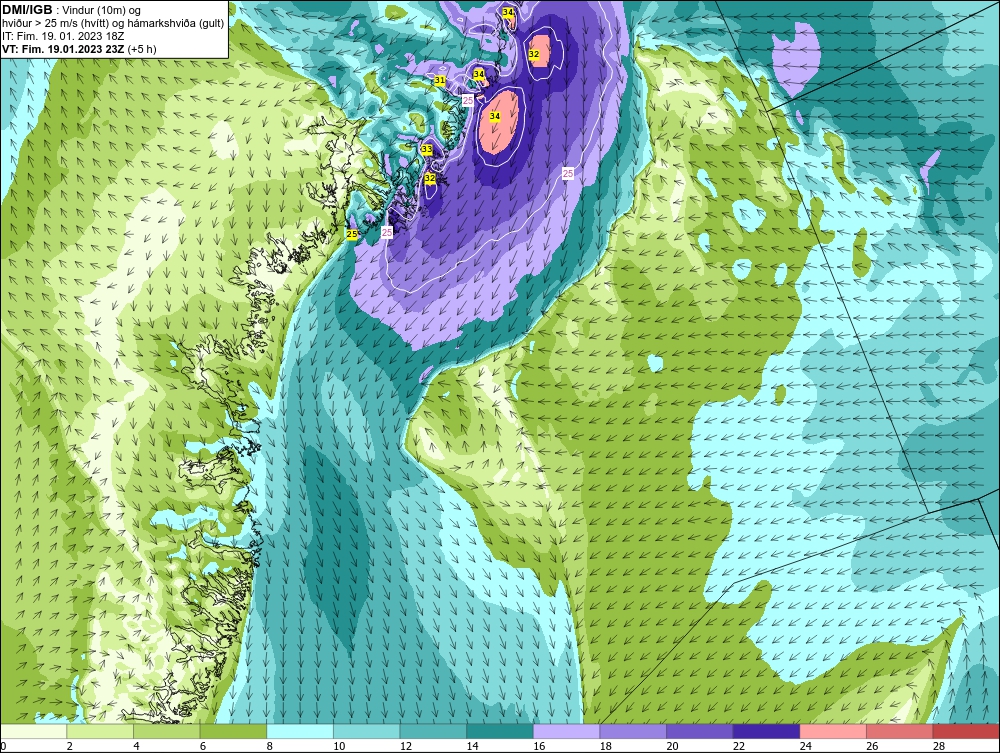Click the 'VT: Fim. 19.01.2023 23Z' valid time

[64, 49]
